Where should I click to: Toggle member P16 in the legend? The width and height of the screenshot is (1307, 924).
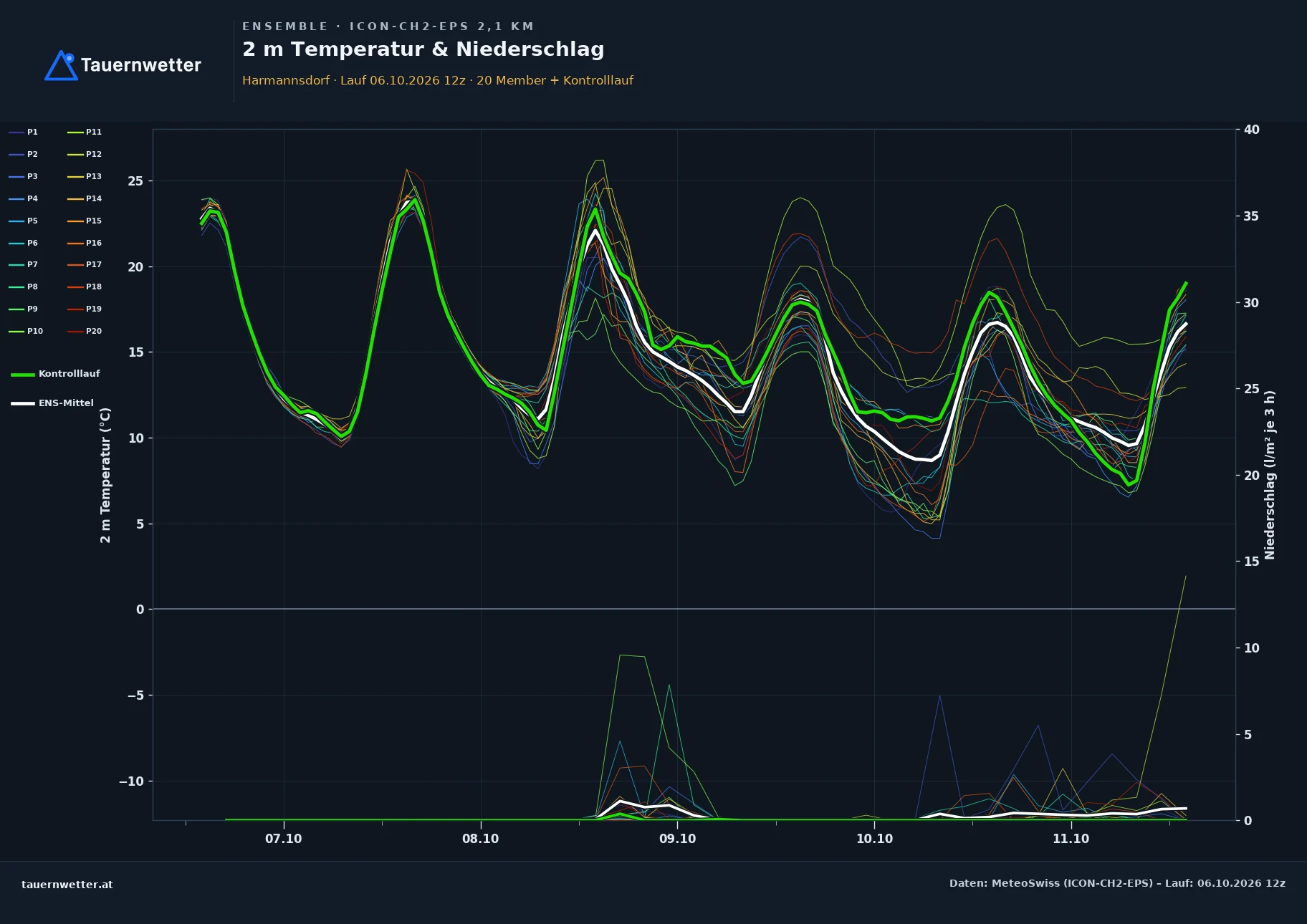(85, 243)
